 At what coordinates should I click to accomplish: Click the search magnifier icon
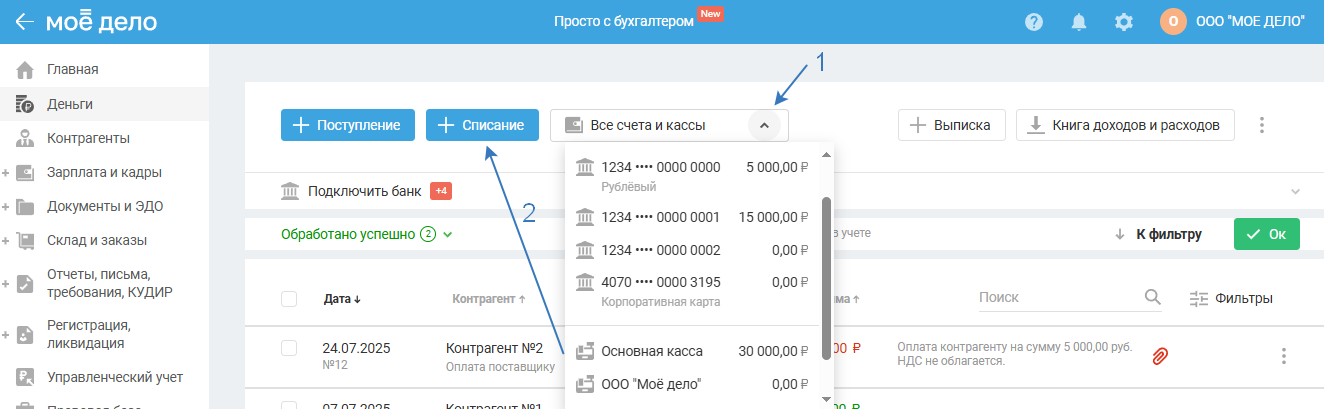[1153, 297]
